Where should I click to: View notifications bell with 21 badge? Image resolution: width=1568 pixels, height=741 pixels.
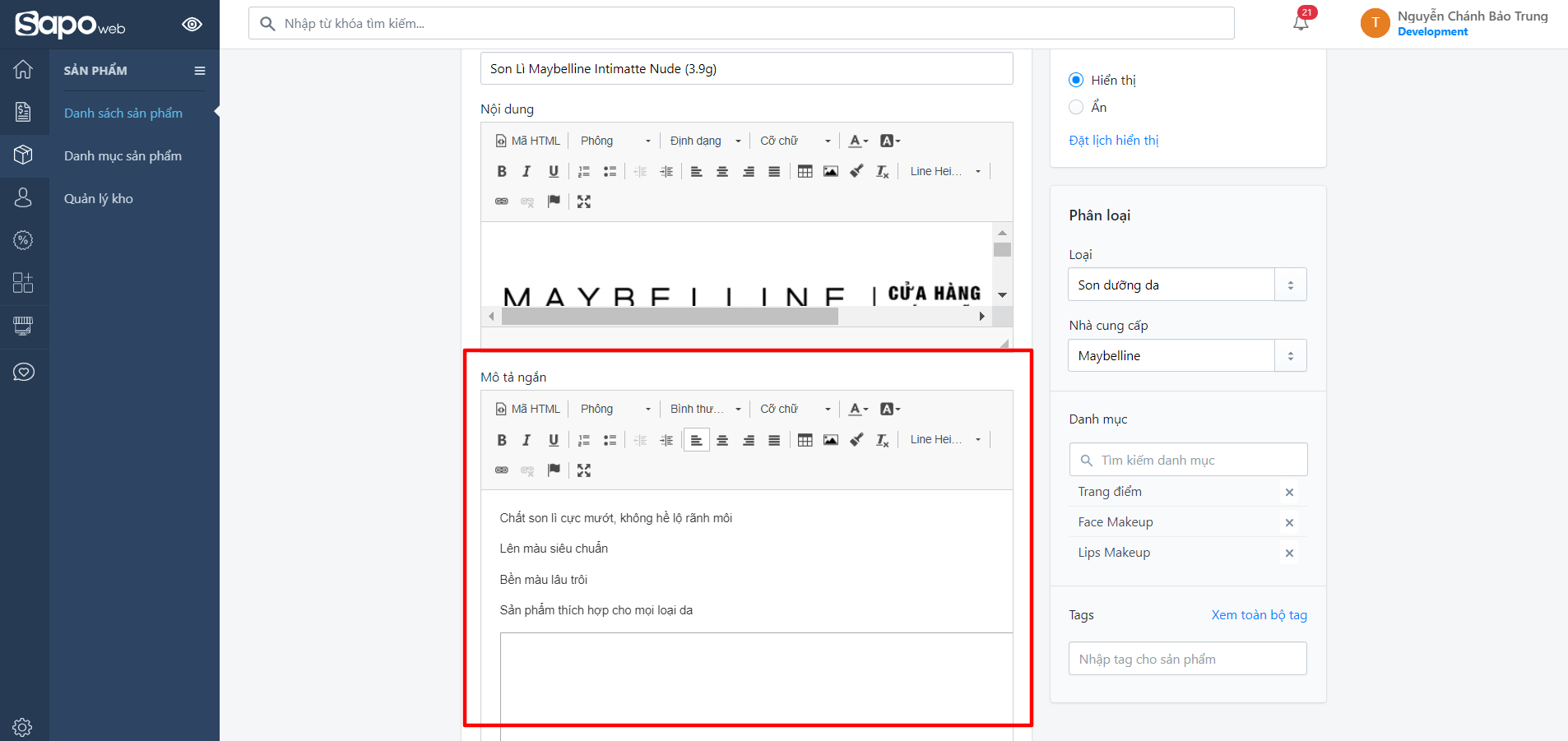point(1301,22)
